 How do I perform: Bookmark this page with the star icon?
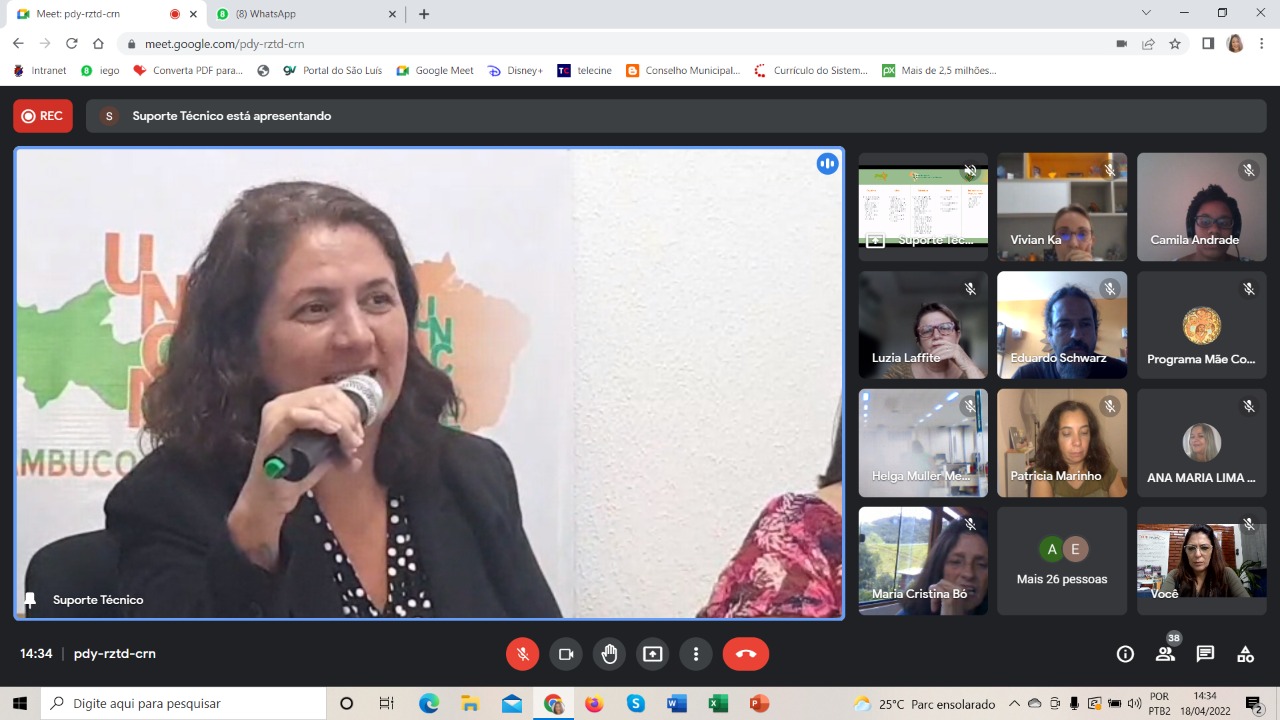tap(1175, 44)
